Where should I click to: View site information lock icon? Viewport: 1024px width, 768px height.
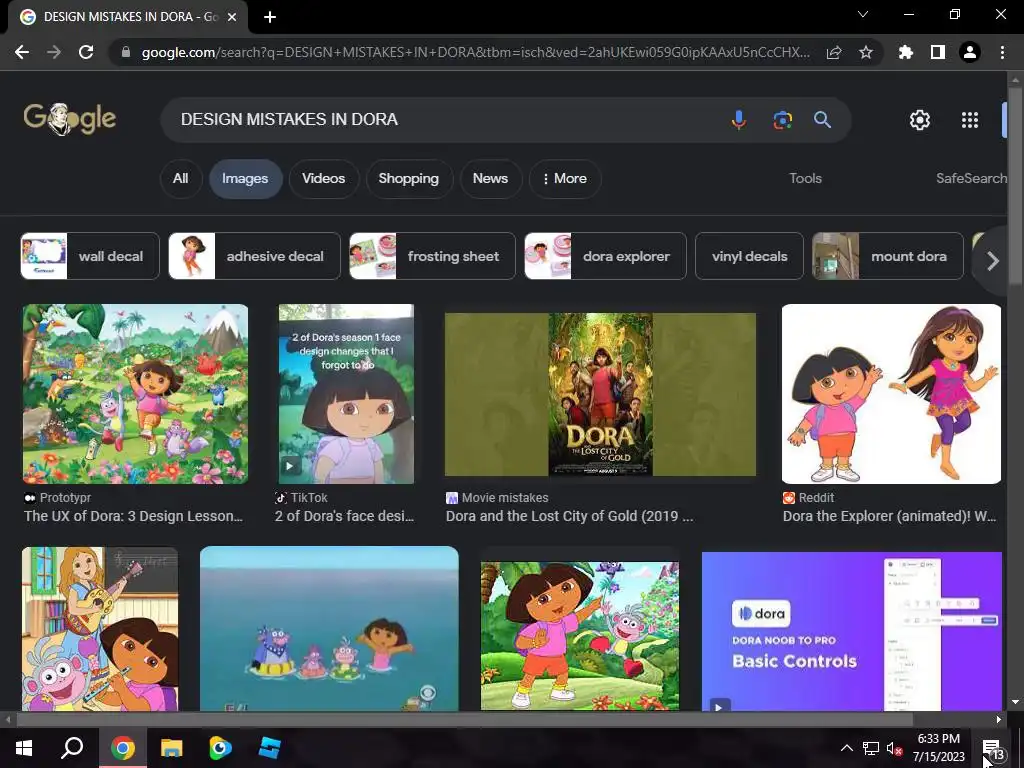126,52
